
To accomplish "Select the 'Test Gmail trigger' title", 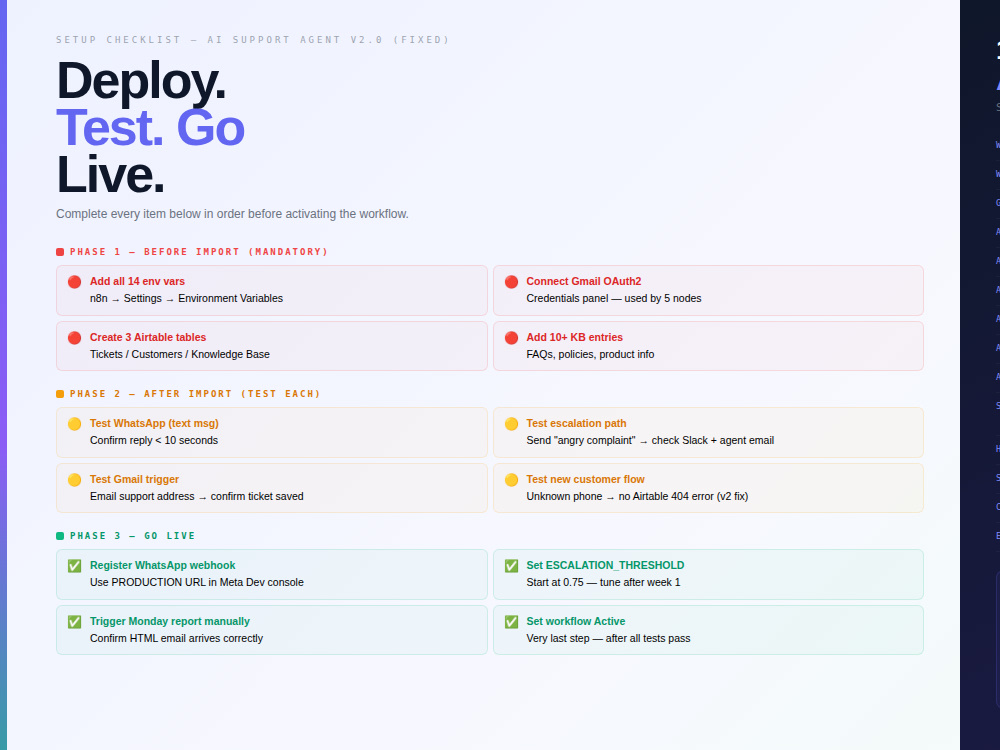I will click(x=135, y=480).
